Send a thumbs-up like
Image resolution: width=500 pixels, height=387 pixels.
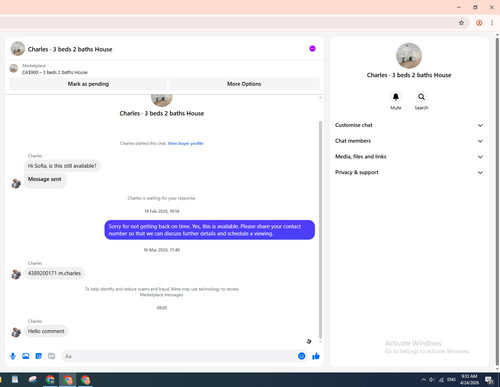(316, 356)
